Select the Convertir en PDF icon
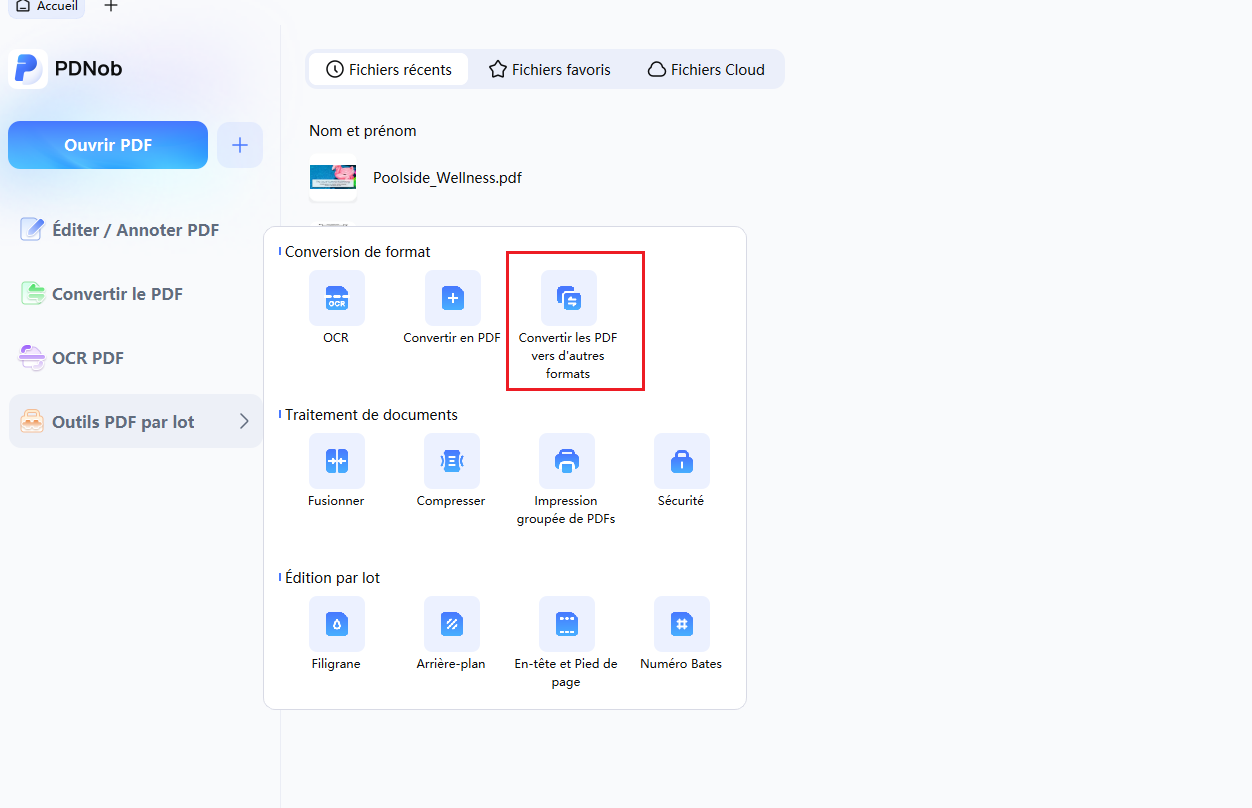This screenshot has width=1252, height=808. tap(453, 298)
